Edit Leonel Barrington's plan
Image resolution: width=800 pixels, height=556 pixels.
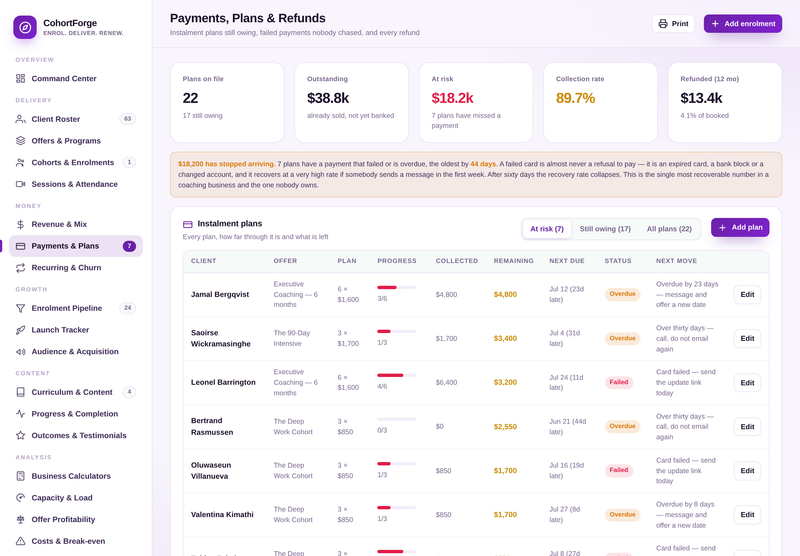(747, 383)
